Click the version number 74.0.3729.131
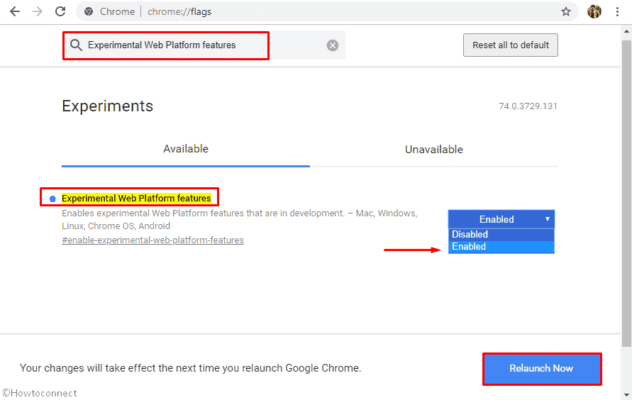632x400 pixels. (x=528, y=106)
